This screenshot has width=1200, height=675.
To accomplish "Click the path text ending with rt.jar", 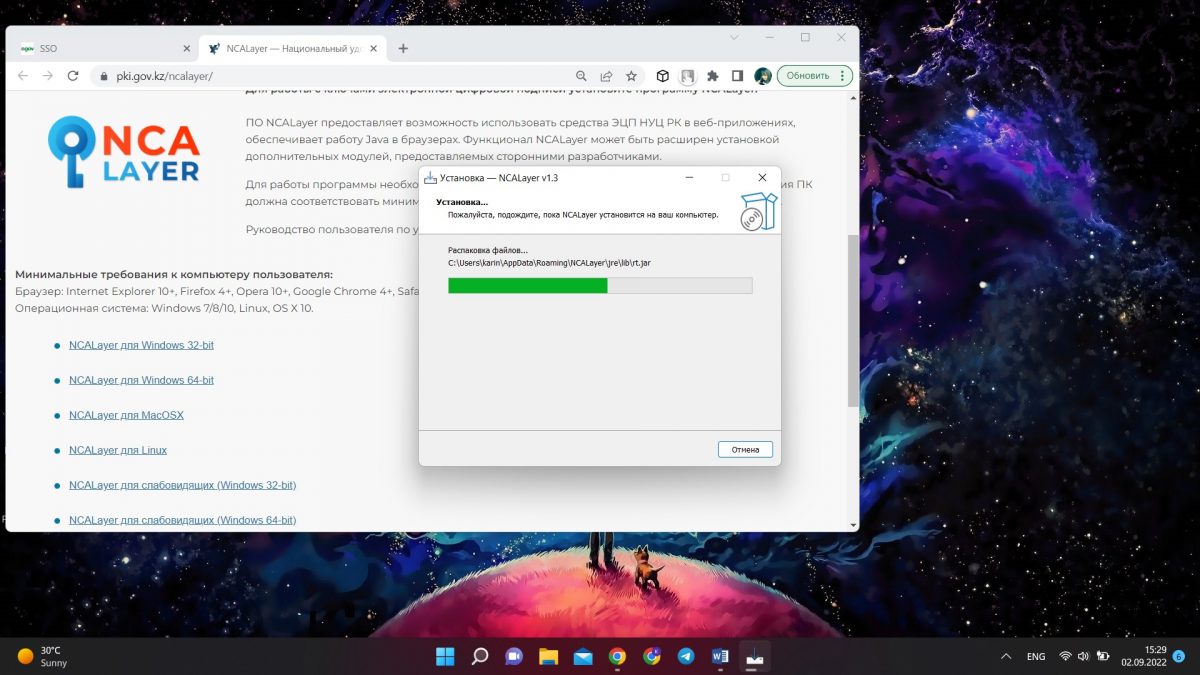I will coord(549,262).
